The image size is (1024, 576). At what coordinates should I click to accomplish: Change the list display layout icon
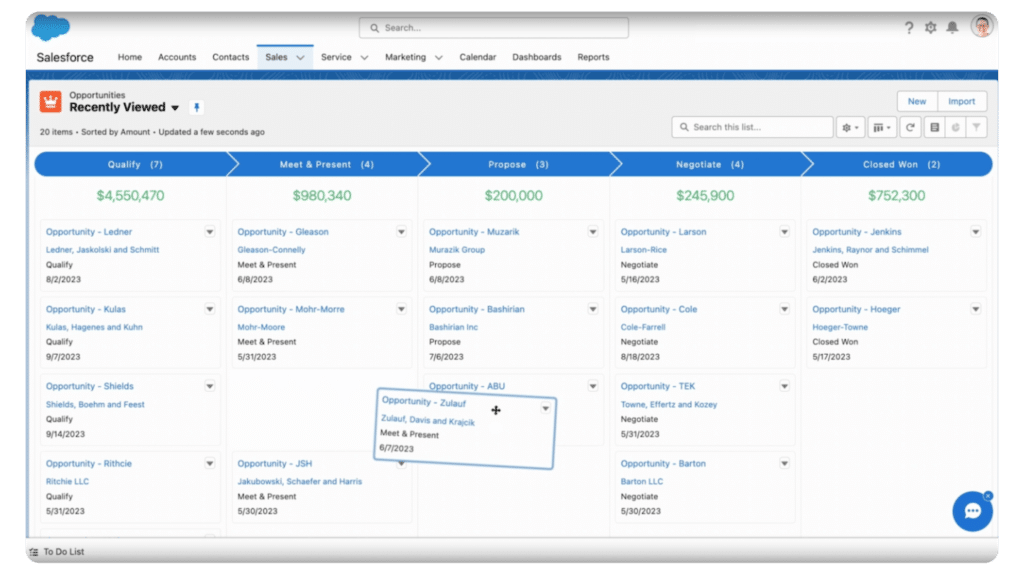tap(878, 127)
